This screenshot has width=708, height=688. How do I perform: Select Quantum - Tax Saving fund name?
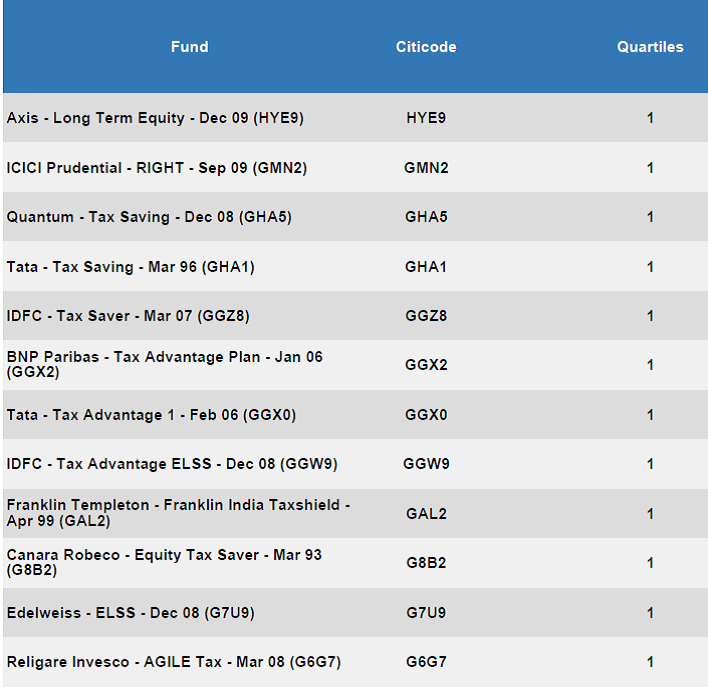point(149,217)
